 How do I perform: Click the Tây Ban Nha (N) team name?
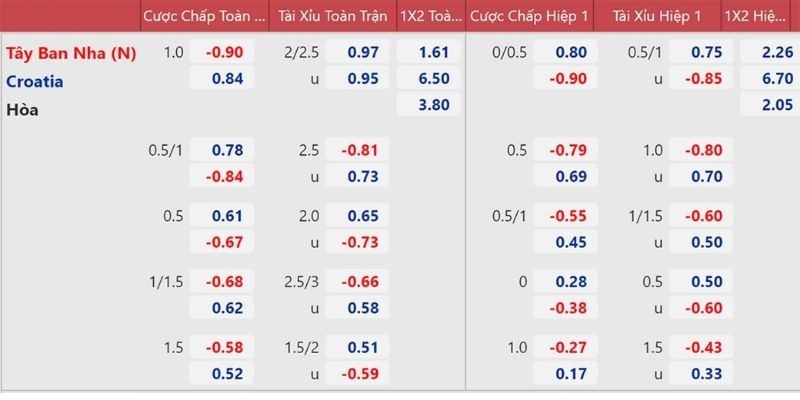(x=71, y=52)
